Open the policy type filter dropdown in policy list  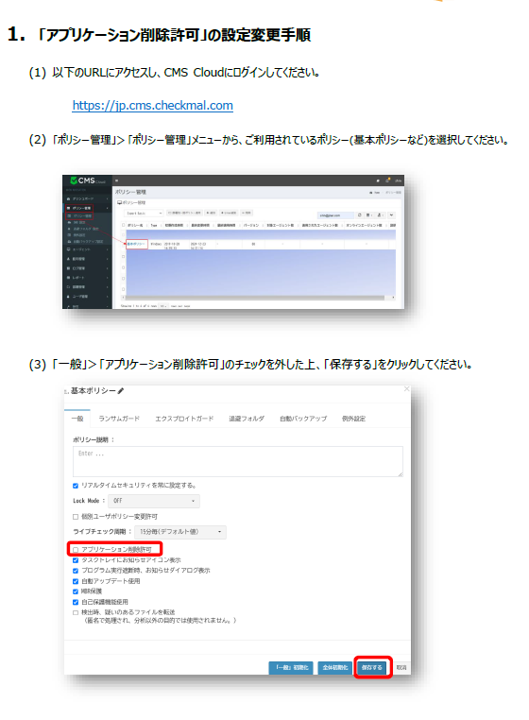[144, 213]
